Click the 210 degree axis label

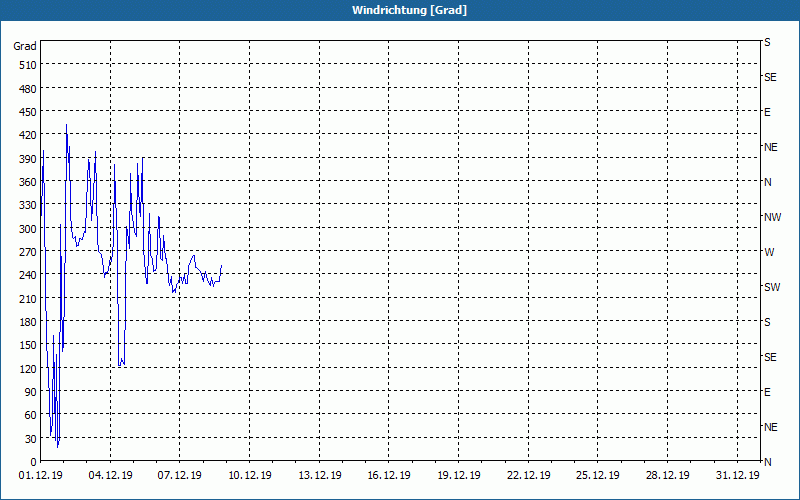28,298
